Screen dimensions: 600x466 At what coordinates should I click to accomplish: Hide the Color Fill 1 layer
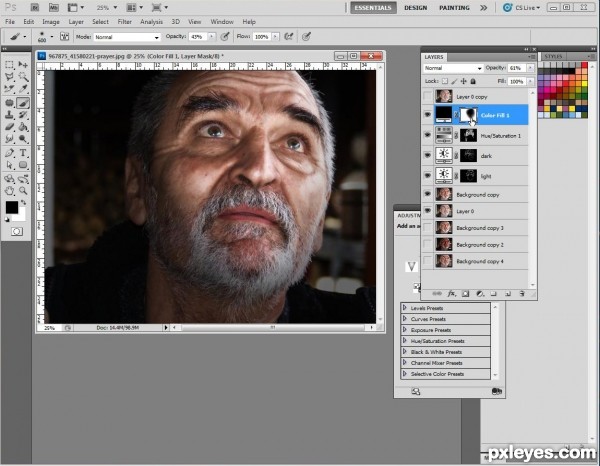[427, 114]
